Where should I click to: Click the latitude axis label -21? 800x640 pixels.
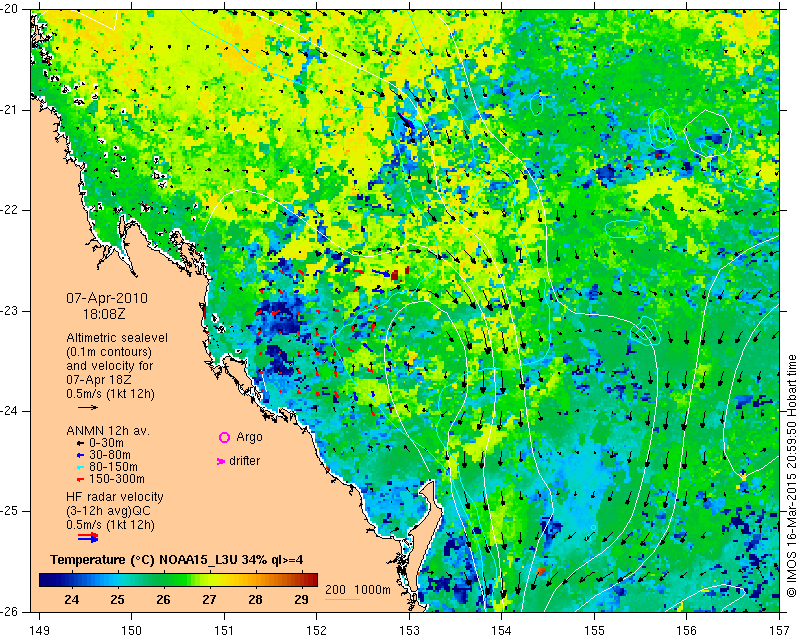pos(9,110)
